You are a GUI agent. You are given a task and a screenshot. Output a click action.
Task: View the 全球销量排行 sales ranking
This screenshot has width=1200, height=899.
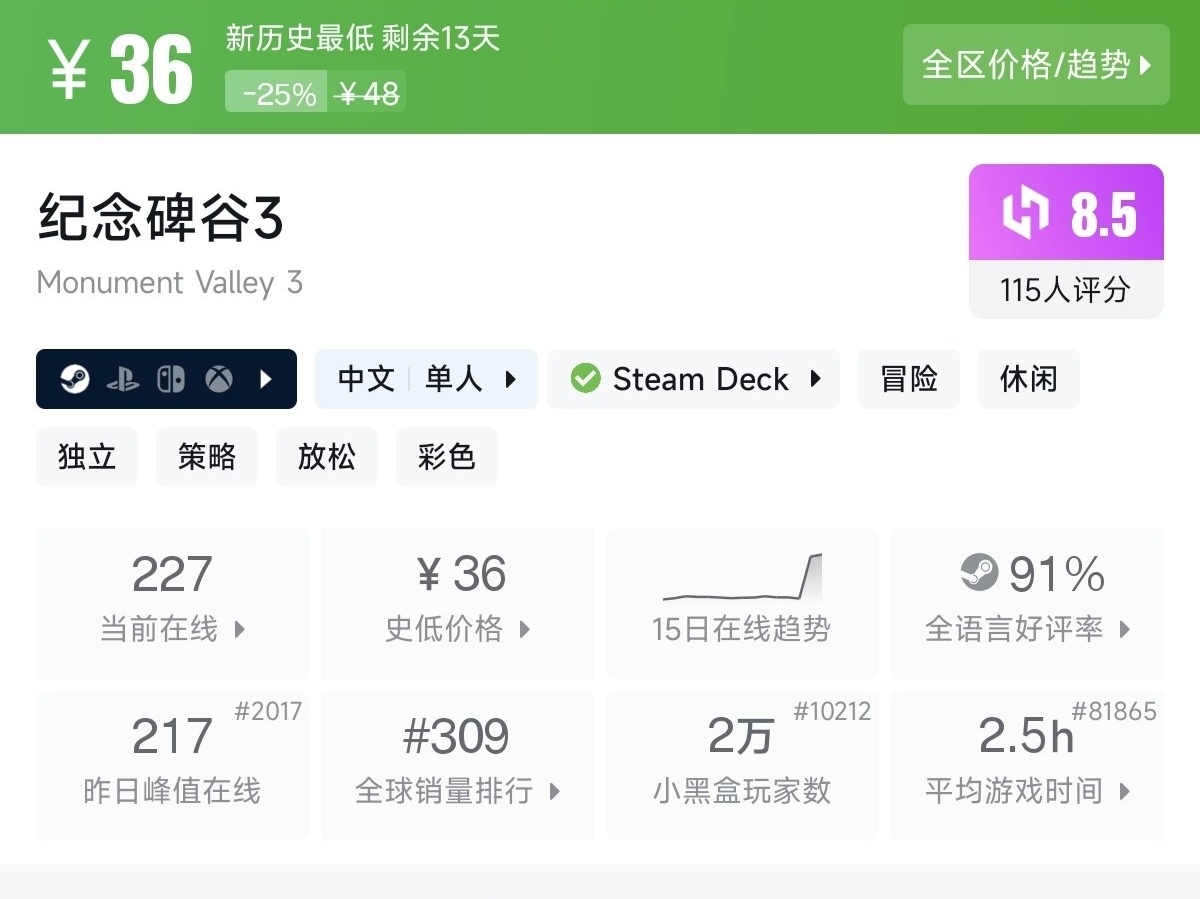[457, 765]
